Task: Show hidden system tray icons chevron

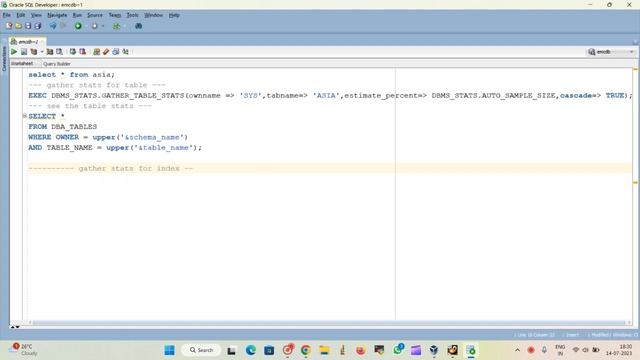Action: [x=517, y=350]
